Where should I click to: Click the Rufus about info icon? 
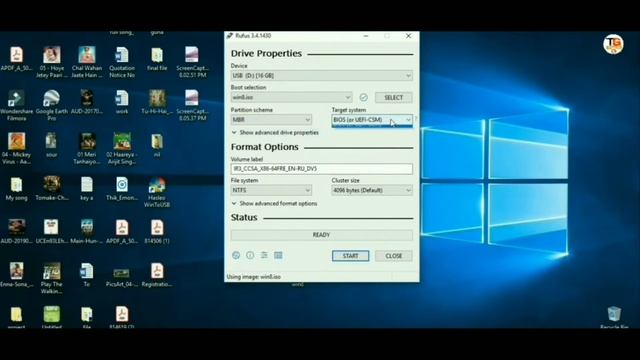(x=250, y=256)
